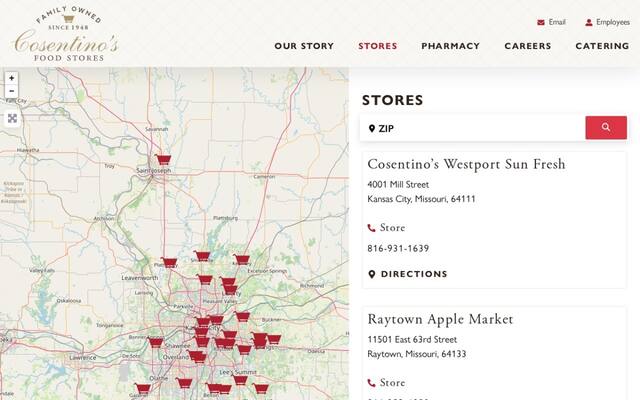Screen dimensions: 640x400
Task: Click the directions pin icon for Westport
Action: click(x=371, y=274)
